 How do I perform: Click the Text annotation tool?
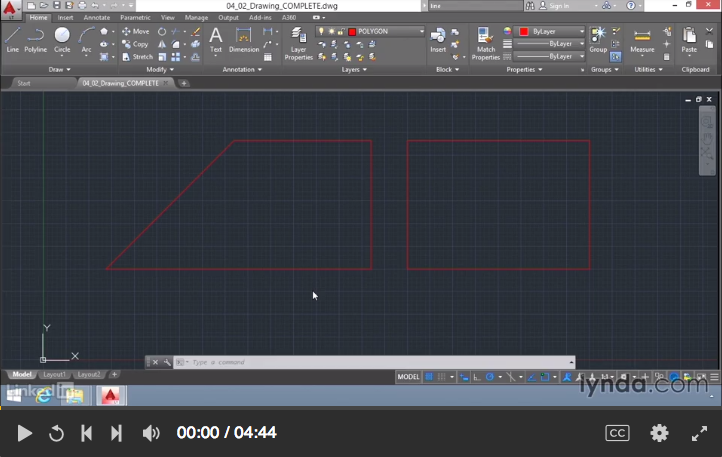[x=215, y=39]
